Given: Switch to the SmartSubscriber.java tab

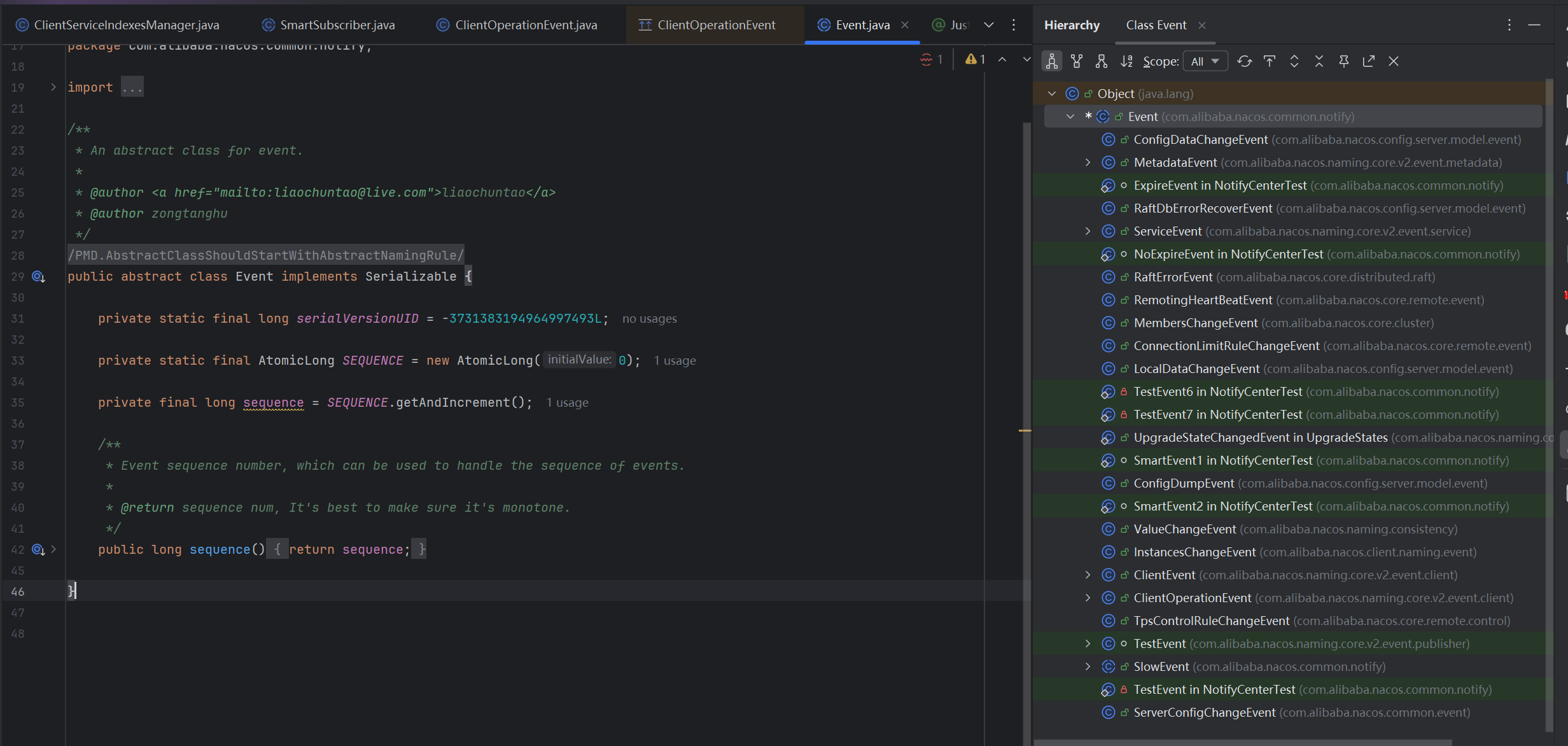Looking at the screenshot, I should point(337,25).
